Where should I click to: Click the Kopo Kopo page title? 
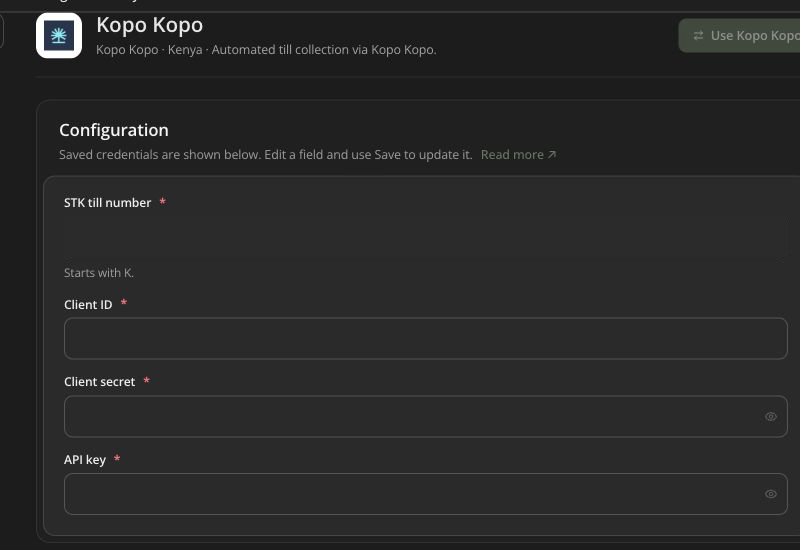[149, 25]
